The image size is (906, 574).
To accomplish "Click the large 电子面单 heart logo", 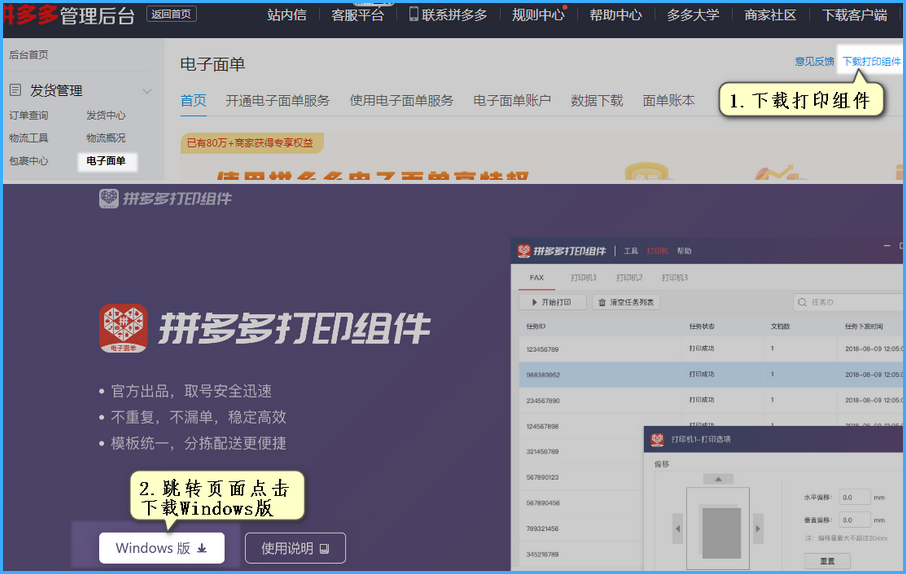I will pyautogui.click(x=123, y=328).
